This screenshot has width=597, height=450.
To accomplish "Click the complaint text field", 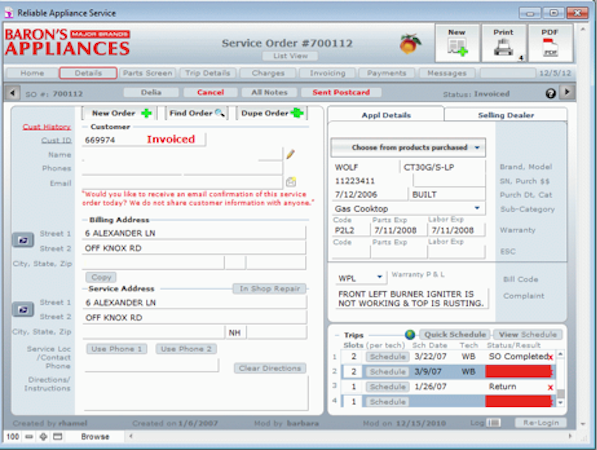I will 412,299.
